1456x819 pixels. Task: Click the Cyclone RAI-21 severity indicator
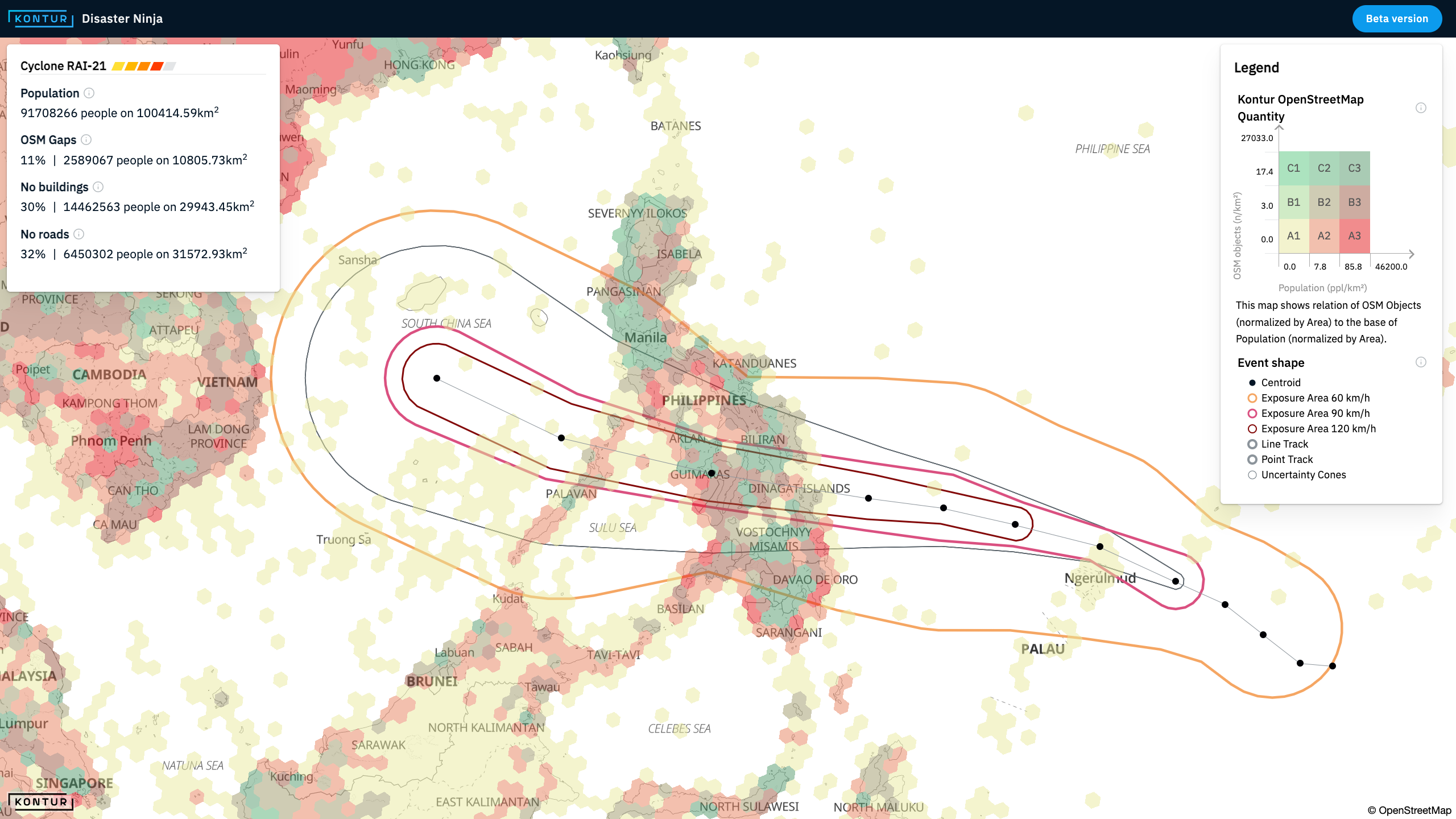tap(144, 66)
